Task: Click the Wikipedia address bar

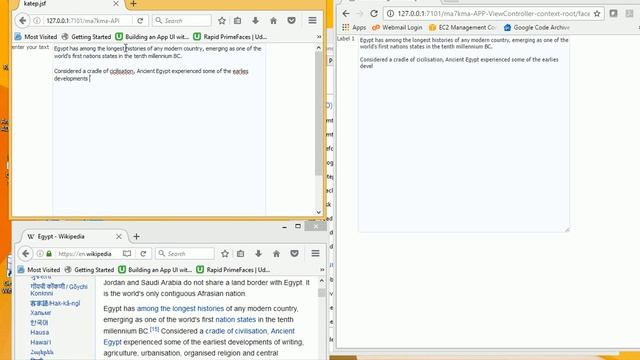Action: pos(85,253)
